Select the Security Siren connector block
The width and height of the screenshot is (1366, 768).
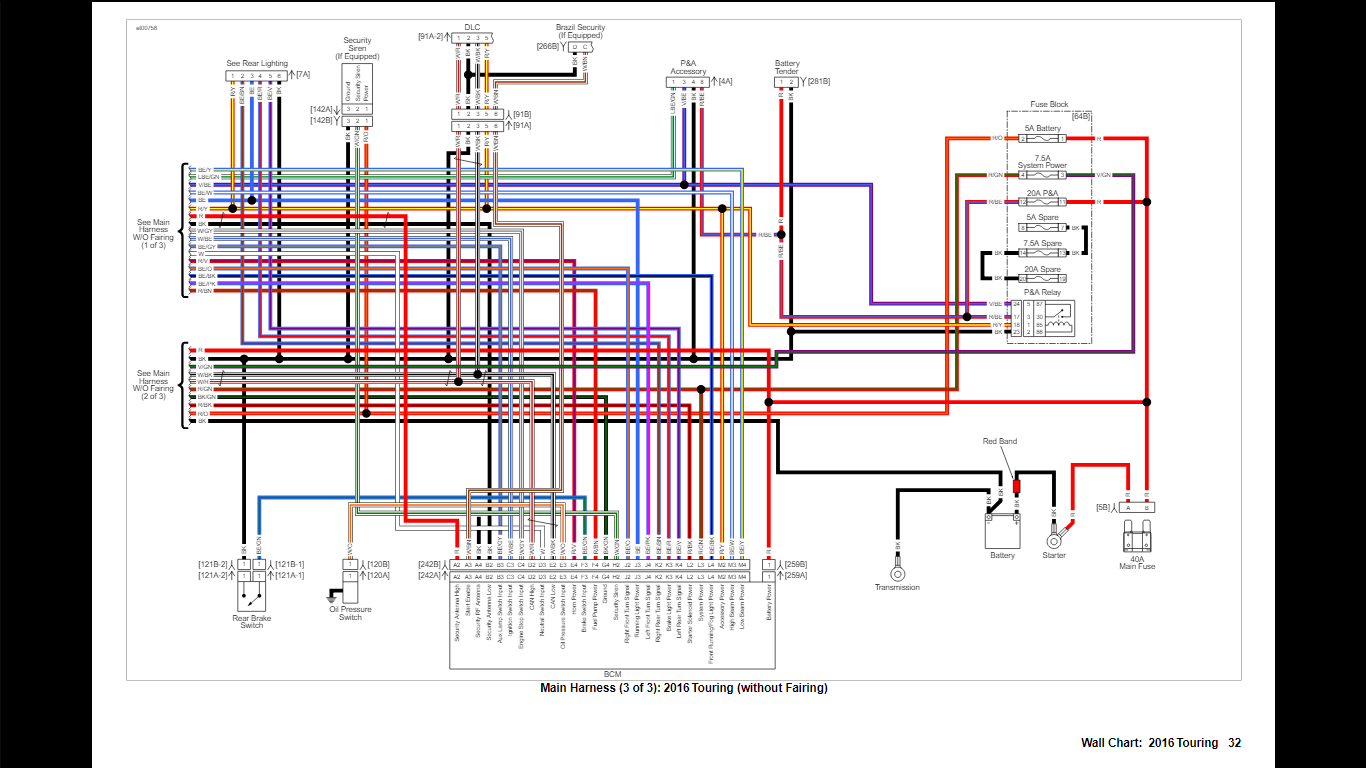click(357, 109)
